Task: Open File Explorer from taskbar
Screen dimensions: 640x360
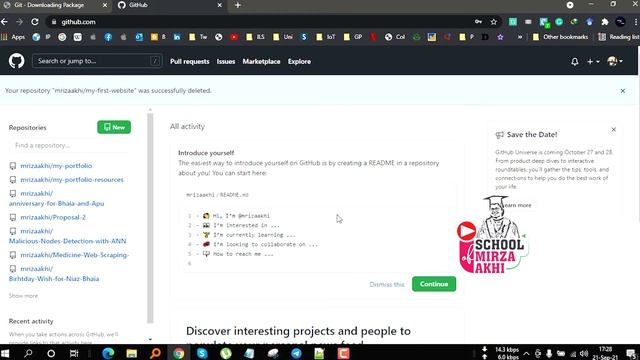Action: (131, 353)
